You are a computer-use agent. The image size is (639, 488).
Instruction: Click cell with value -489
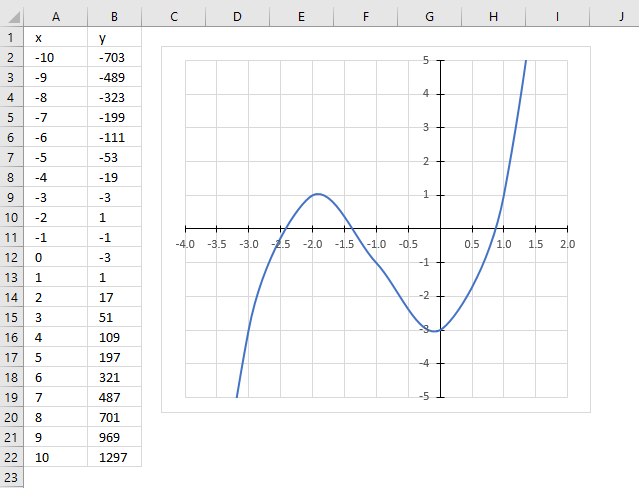pyautogui.click(x=114, y=77)
